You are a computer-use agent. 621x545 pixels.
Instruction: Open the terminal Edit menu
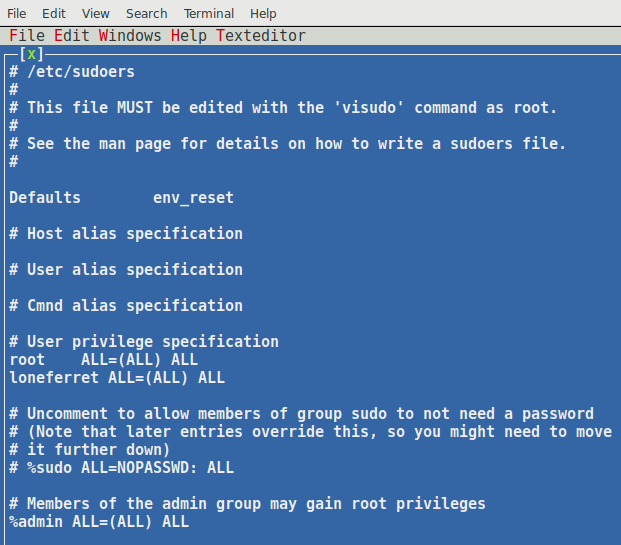(54, 14)
